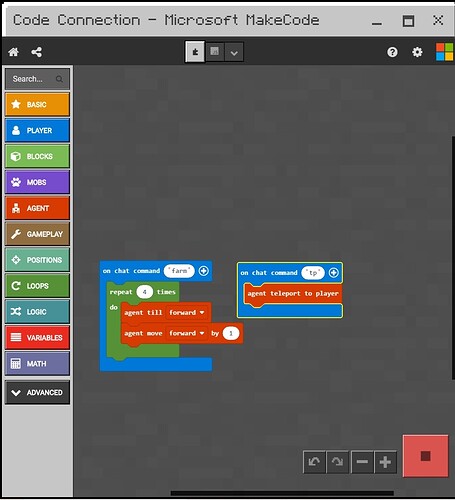455x500 pixels.
Task: Open the AGENT toolbox category
Action: 37,208
